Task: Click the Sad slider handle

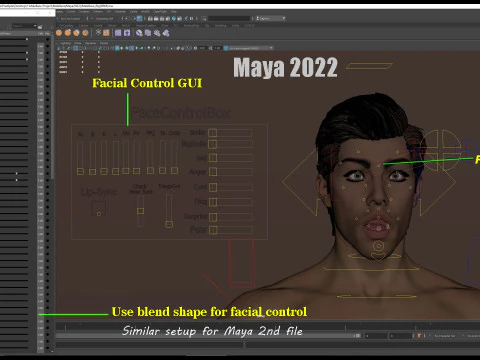Action: [x=213, y=158]
